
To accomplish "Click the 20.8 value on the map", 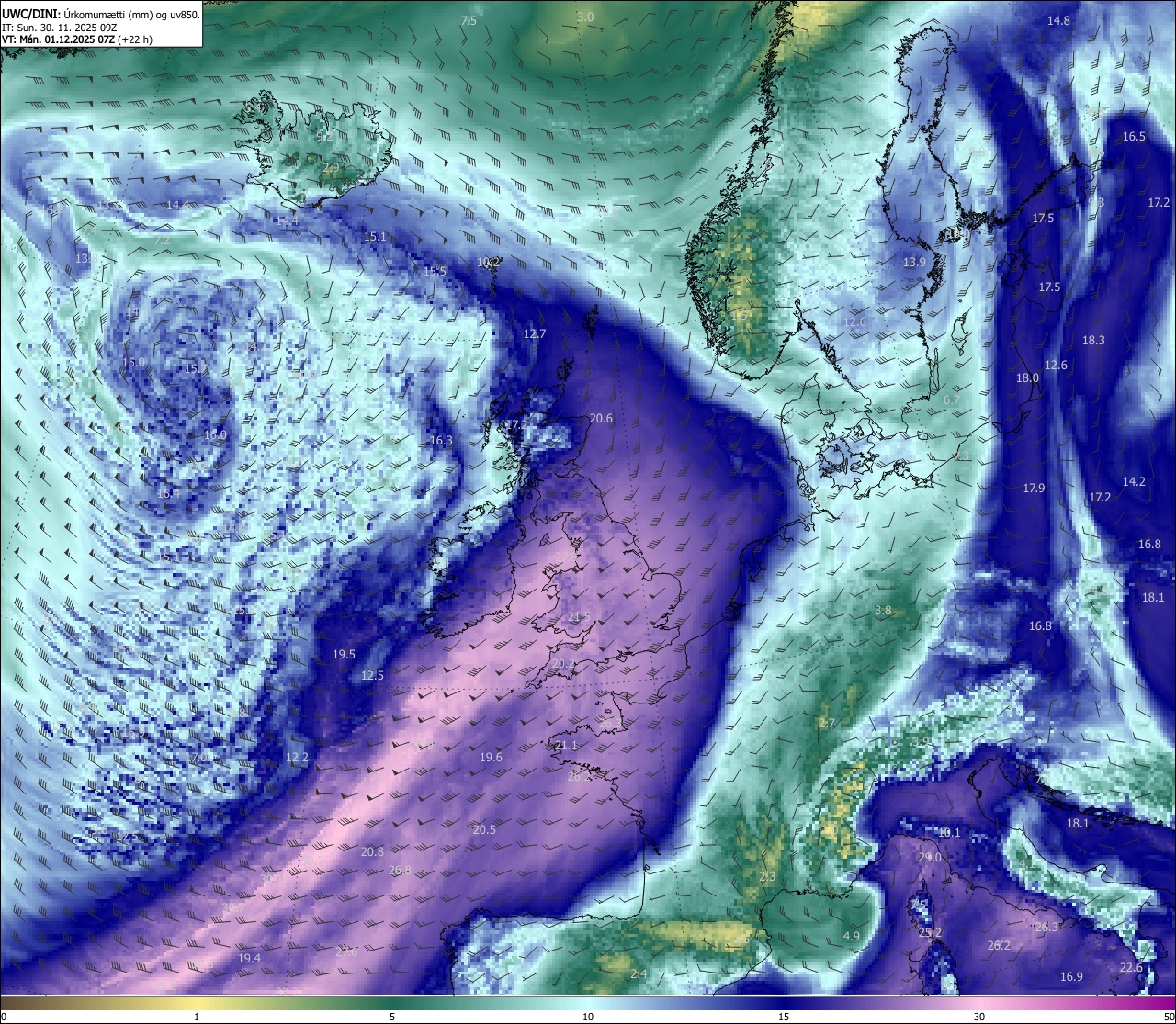I will click(372, 851).
